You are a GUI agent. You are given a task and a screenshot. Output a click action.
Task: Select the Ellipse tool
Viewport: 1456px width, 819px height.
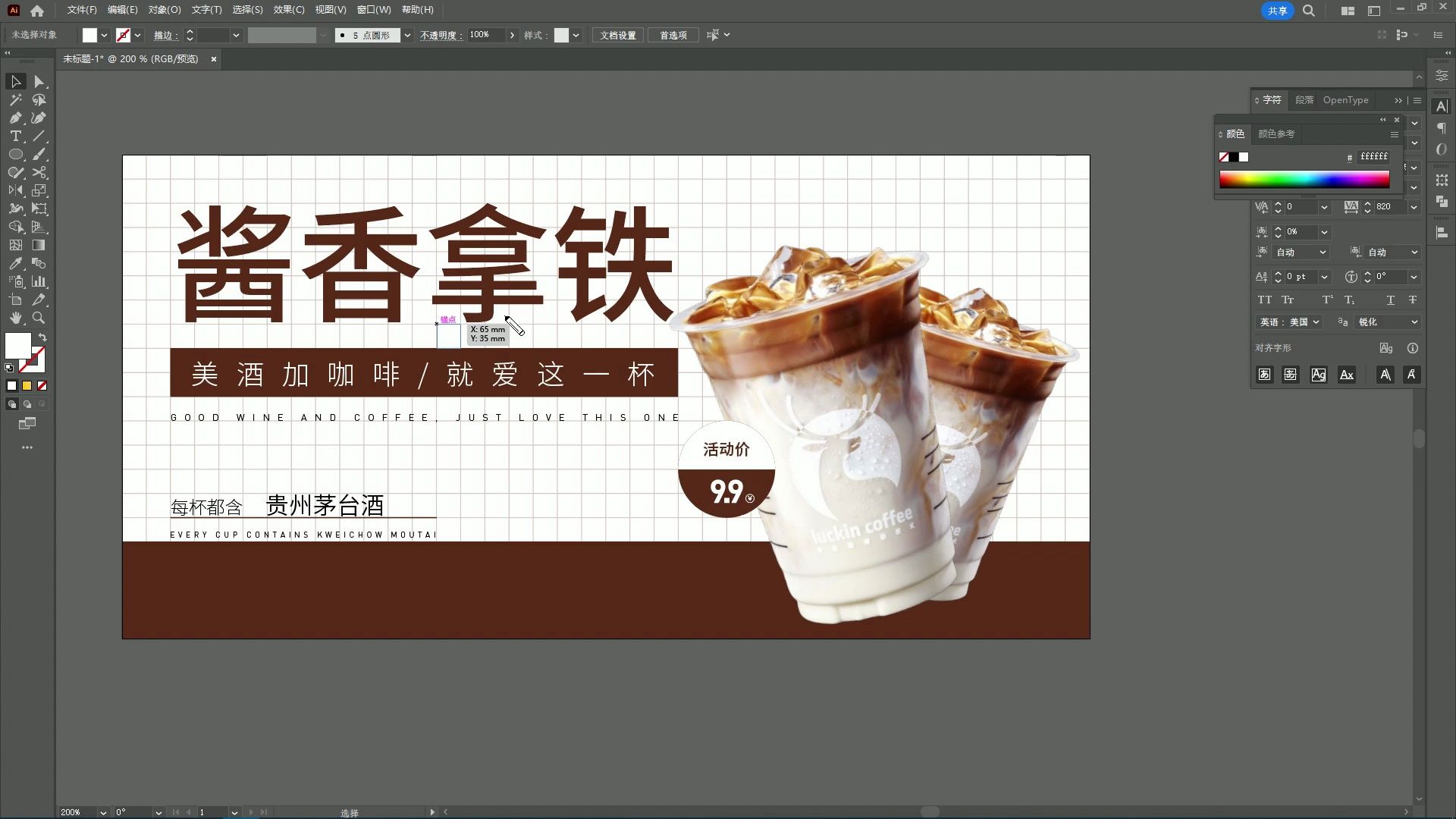16,154
